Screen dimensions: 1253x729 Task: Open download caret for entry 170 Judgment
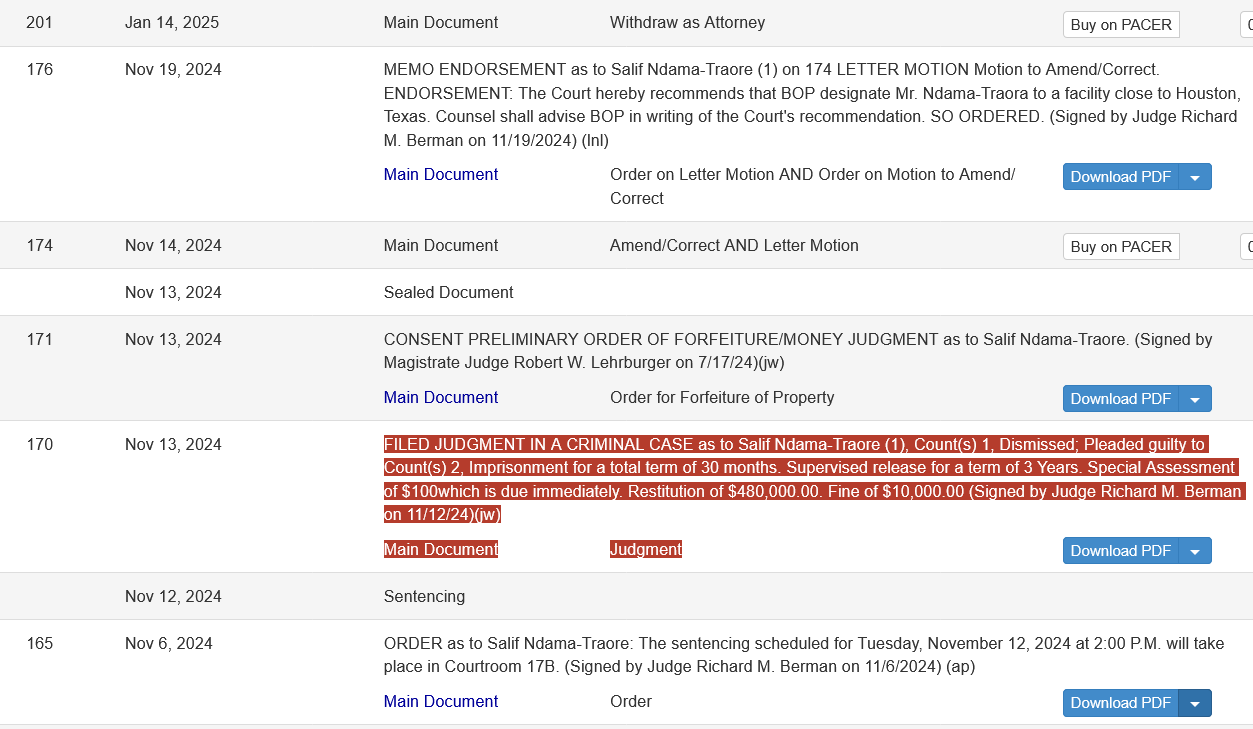coord(1195,551)
